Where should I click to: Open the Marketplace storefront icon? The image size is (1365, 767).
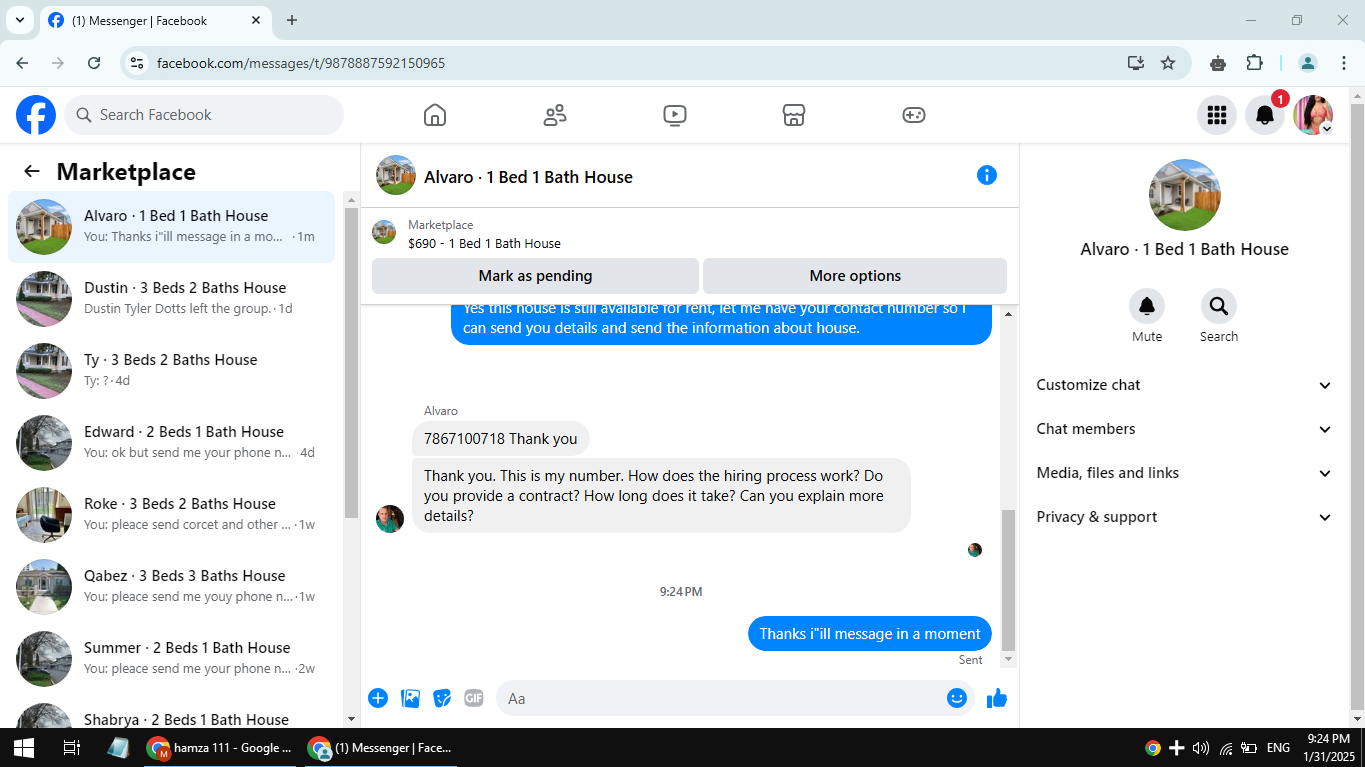tap(794, 115)
